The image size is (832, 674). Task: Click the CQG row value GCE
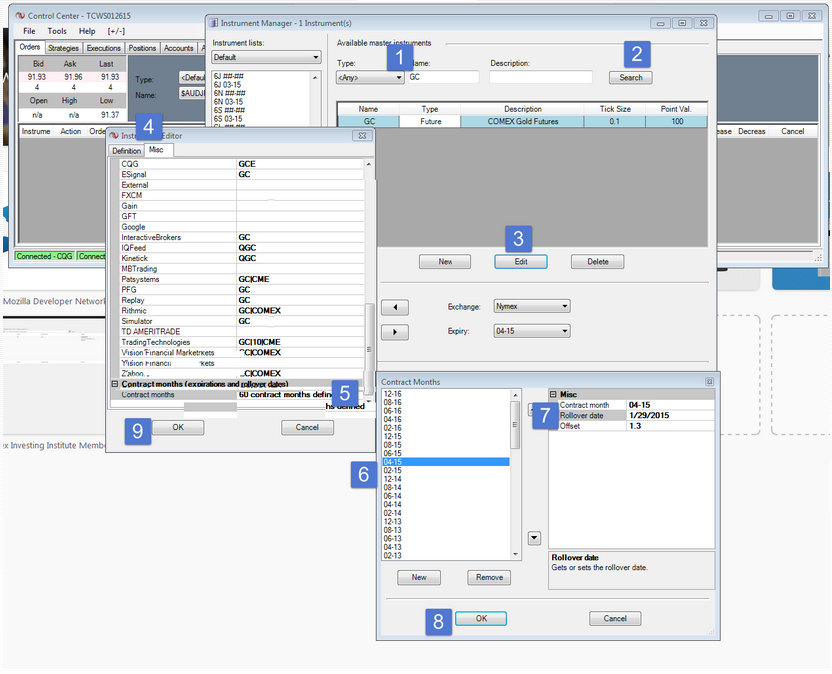tap(300, 164)
